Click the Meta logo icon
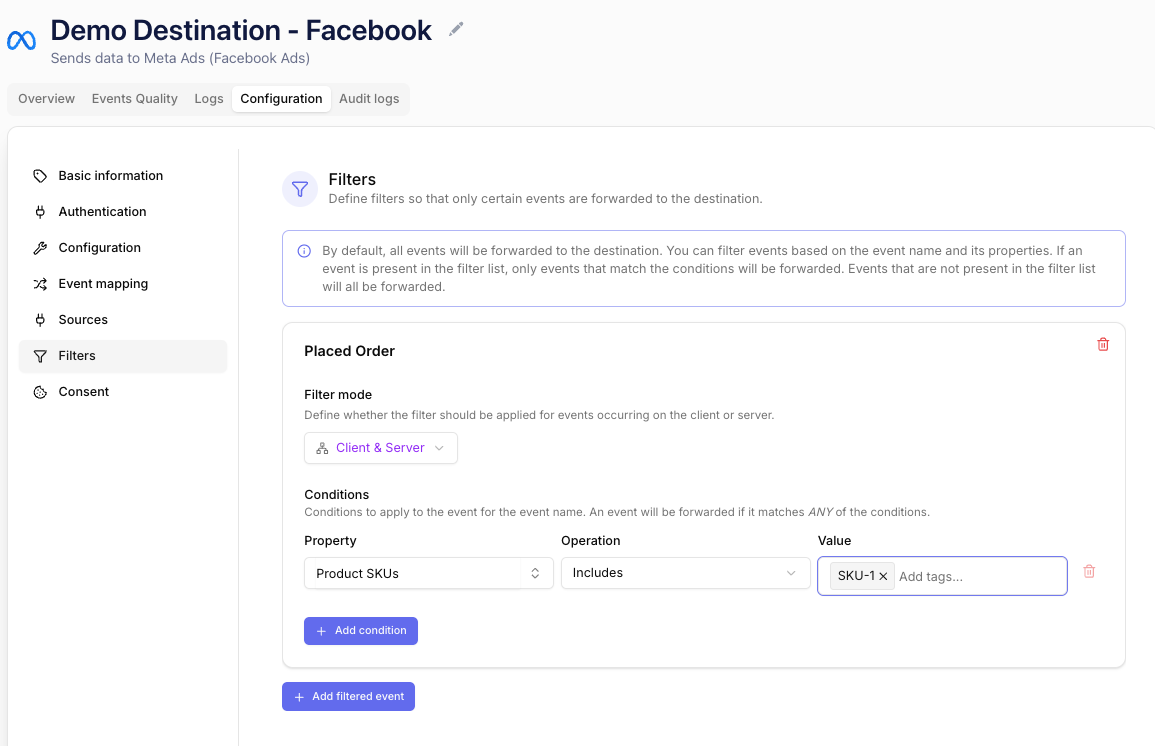The width and height of the screenshot is (1155, 746). pyautogui.click(x=21, y=41)
